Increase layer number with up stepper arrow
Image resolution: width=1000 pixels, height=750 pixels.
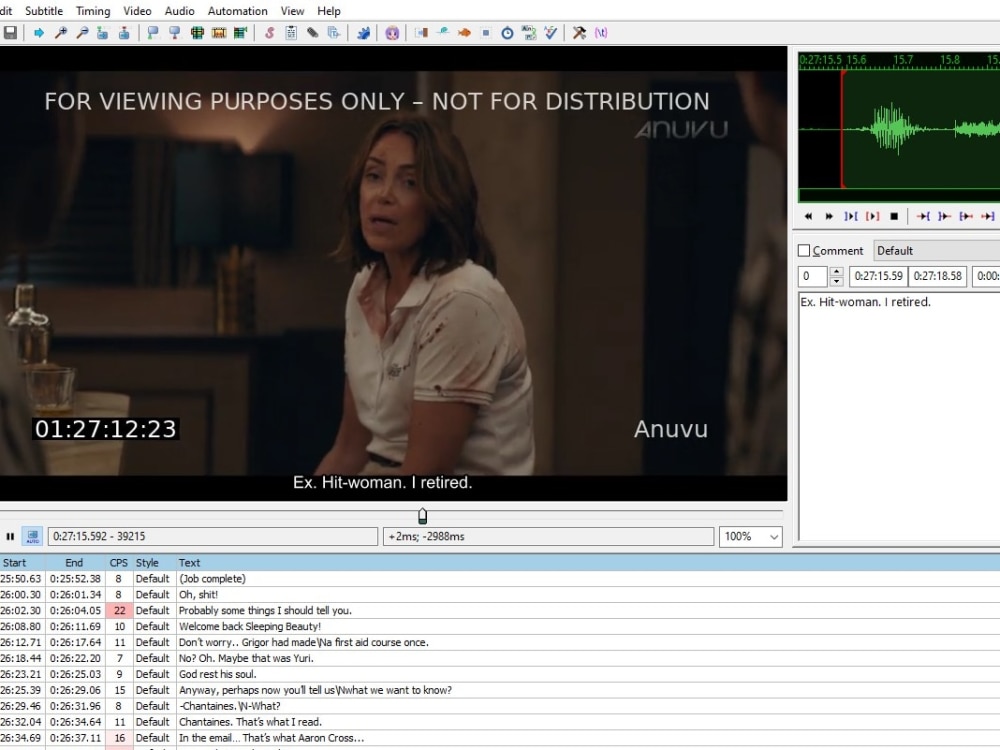click(x=837, y=272)
